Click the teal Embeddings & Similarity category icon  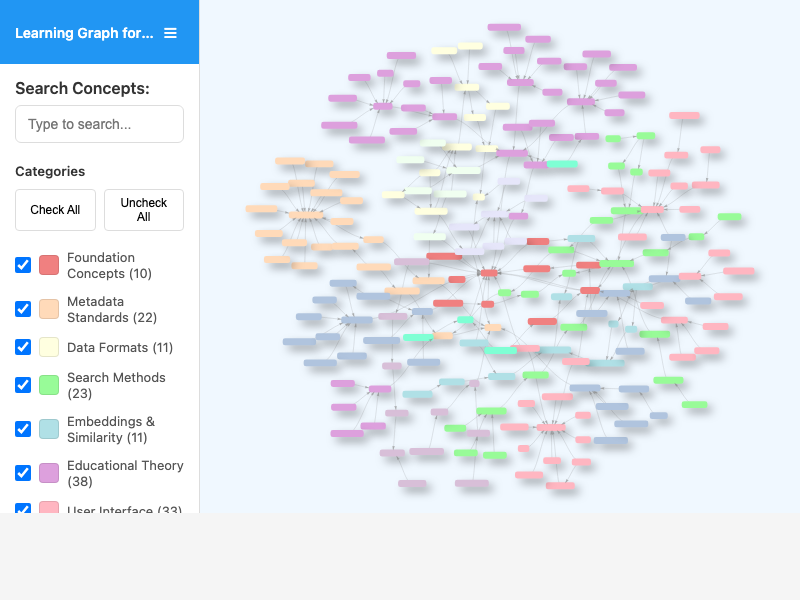click(48, 429)
